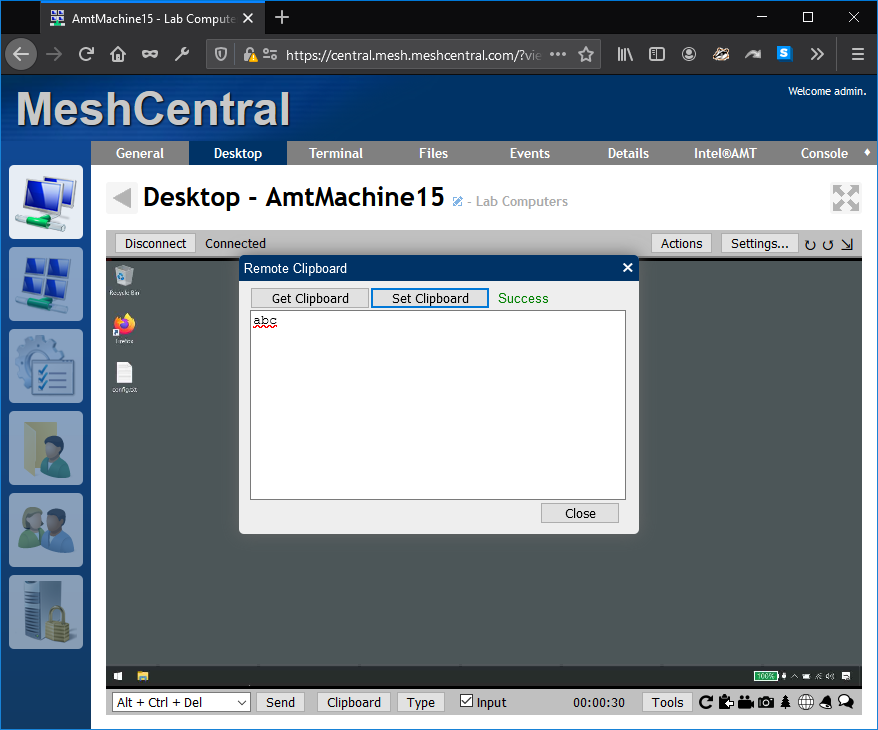Toggle the Input checkbox

[x=466, y=700]
